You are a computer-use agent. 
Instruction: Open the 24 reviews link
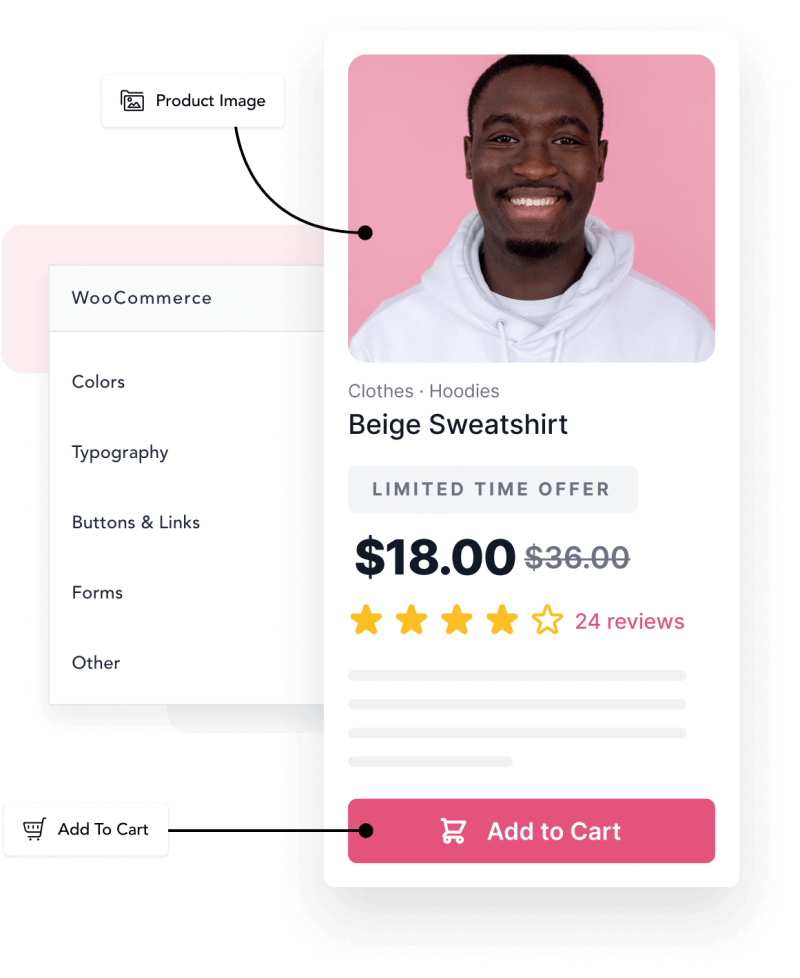coord(629,621)
